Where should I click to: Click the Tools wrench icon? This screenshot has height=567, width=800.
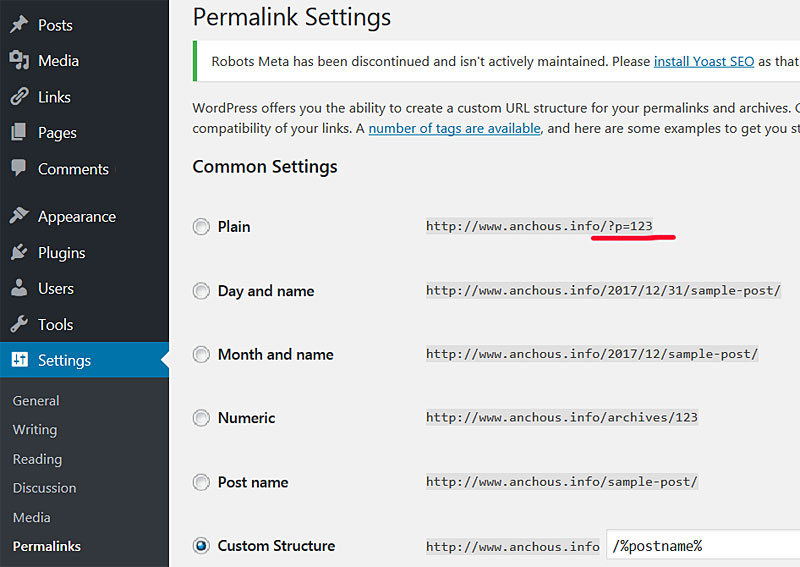tap(19, 325)
